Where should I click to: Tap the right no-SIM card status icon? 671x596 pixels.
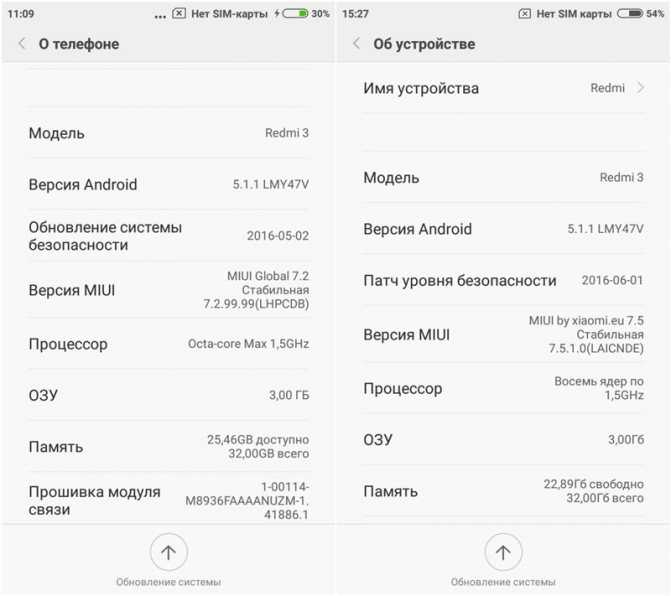(525, 14)
